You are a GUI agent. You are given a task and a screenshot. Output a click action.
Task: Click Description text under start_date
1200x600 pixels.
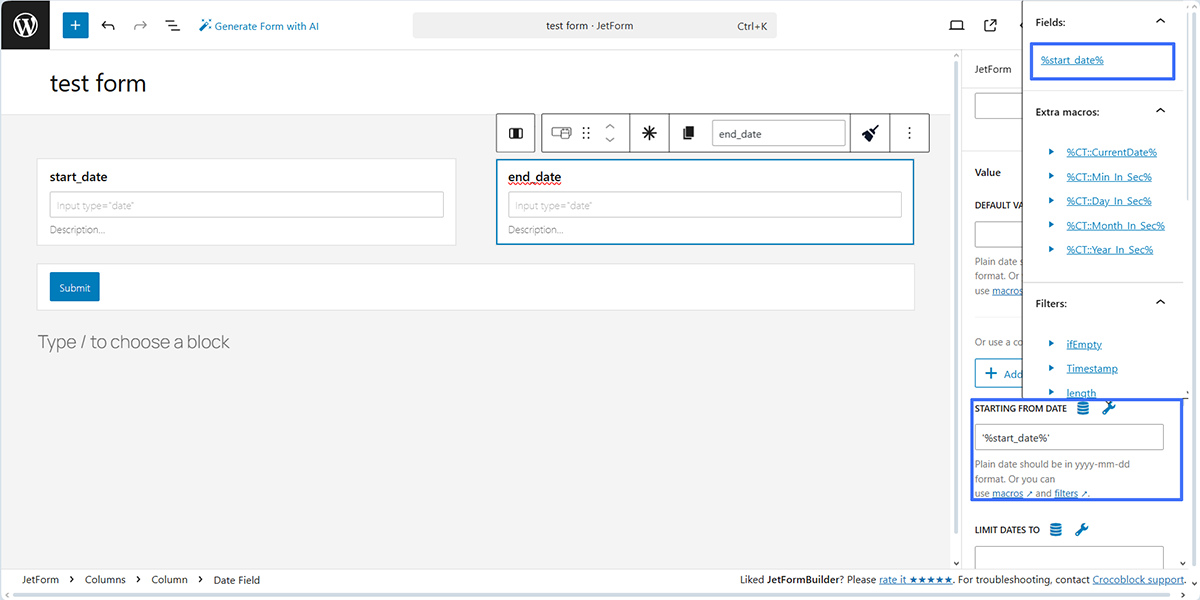pyautogui.click(x=77, y=230)
